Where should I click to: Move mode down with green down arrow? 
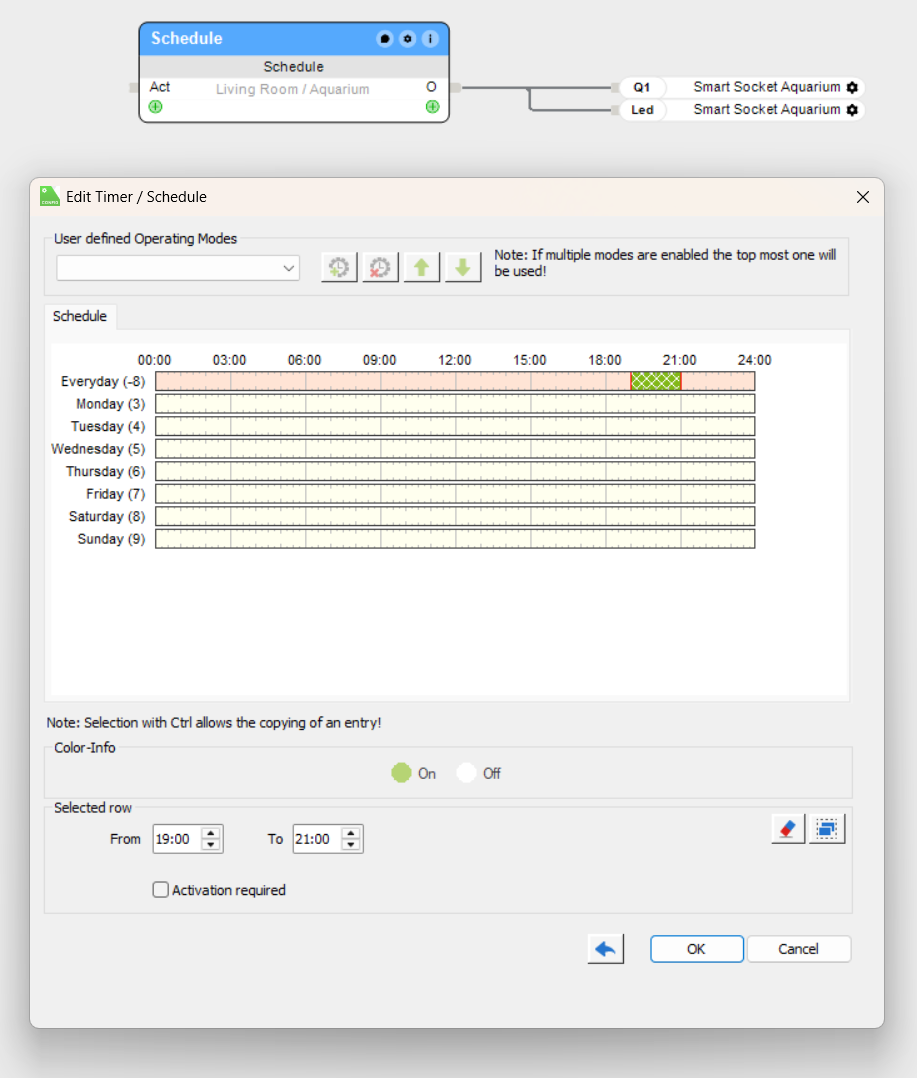pos(463,267)
